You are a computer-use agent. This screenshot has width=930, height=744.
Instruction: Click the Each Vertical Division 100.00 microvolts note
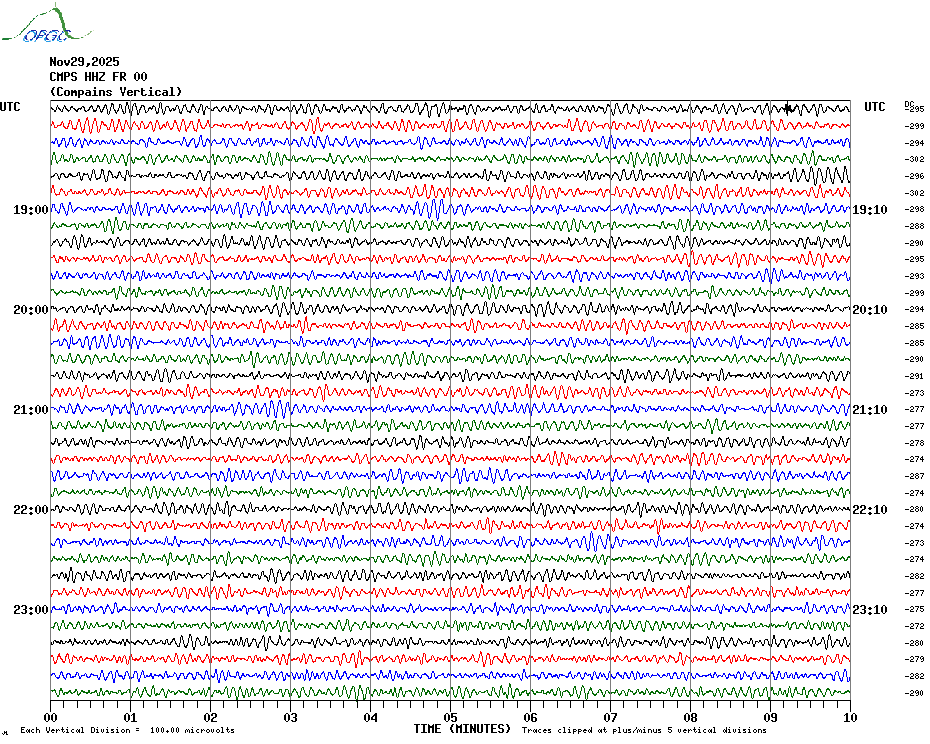(x=128, y=730)
